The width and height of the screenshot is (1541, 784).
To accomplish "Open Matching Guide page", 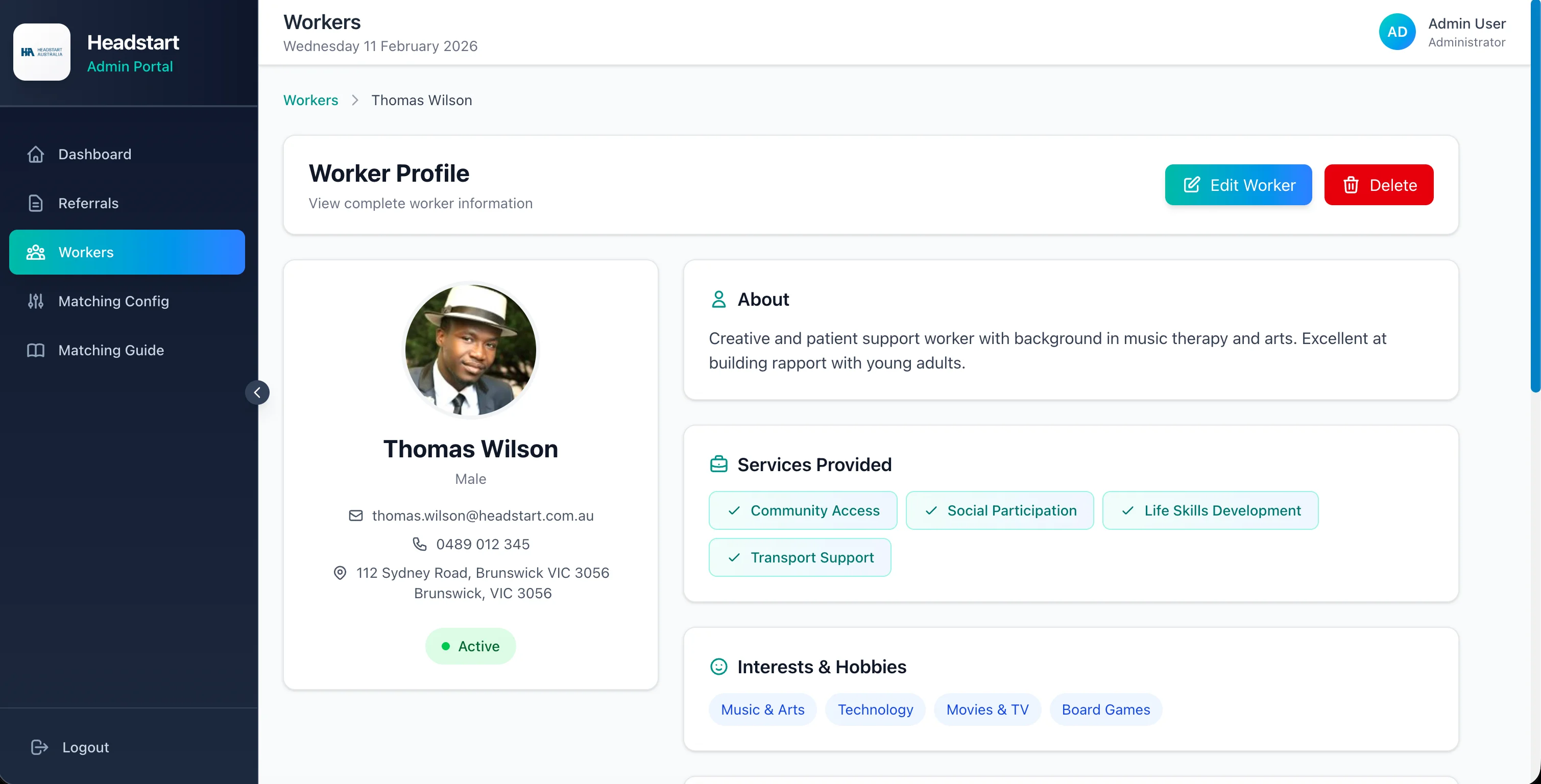I will pyautogui.click(x=127, y=351).
